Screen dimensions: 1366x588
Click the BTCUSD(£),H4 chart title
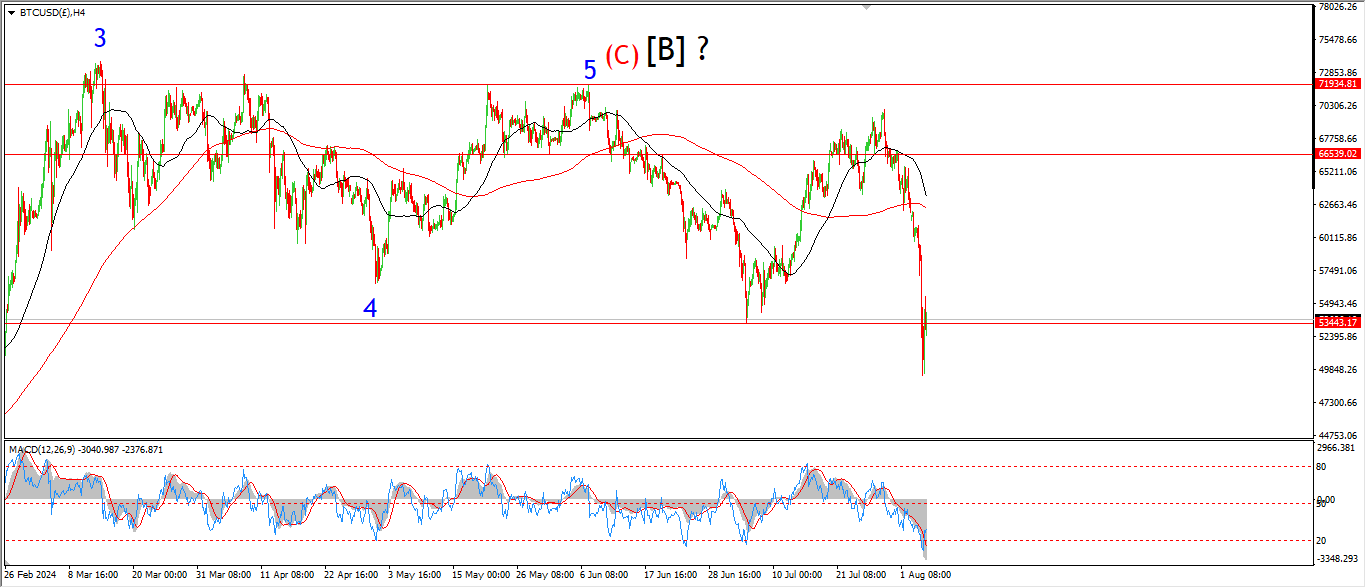click(x=54, y=12)
